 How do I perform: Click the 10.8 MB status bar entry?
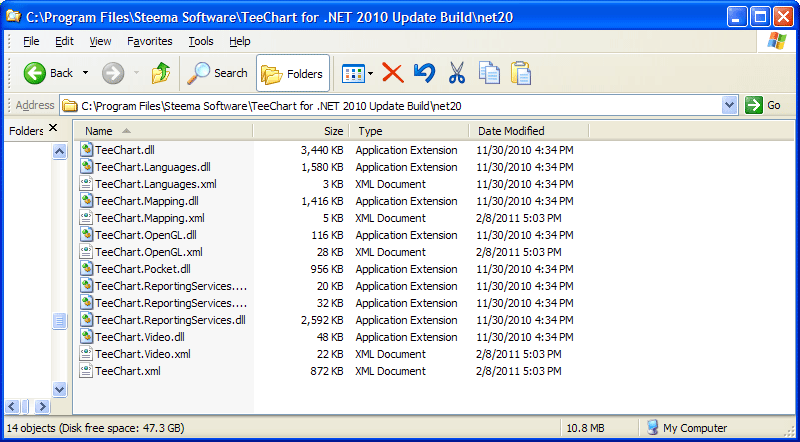click(x=585, y=428)
